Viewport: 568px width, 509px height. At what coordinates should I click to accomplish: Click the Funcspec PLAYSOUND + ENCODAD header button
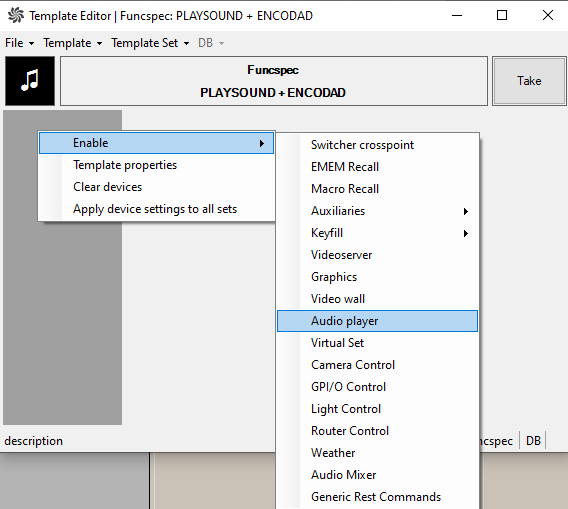point(273,81)
